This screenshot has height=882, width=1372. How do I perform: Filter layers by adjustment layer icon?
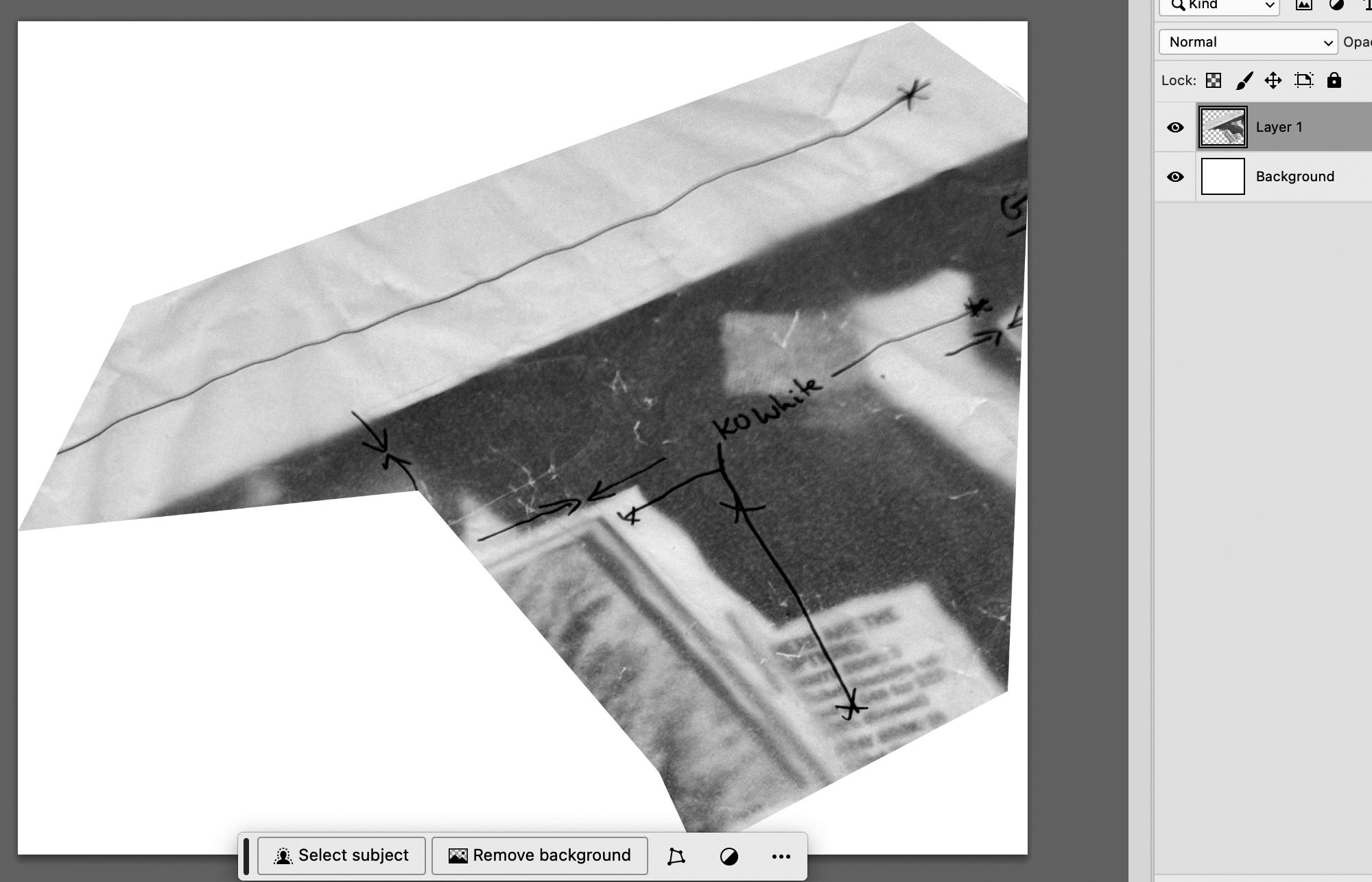pyautogui.click(x=1336, y=5)
